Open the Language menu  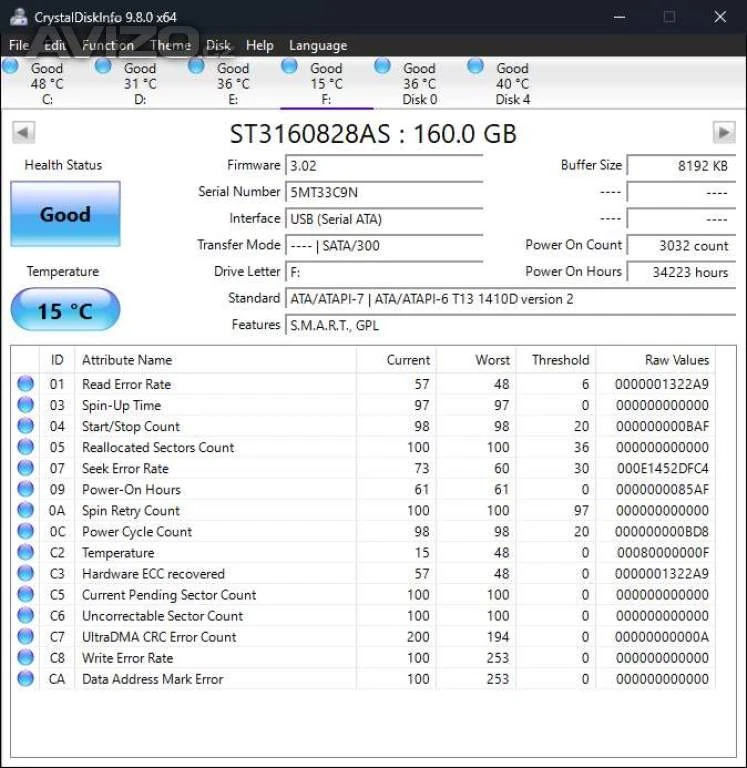(x=318, y=45)
